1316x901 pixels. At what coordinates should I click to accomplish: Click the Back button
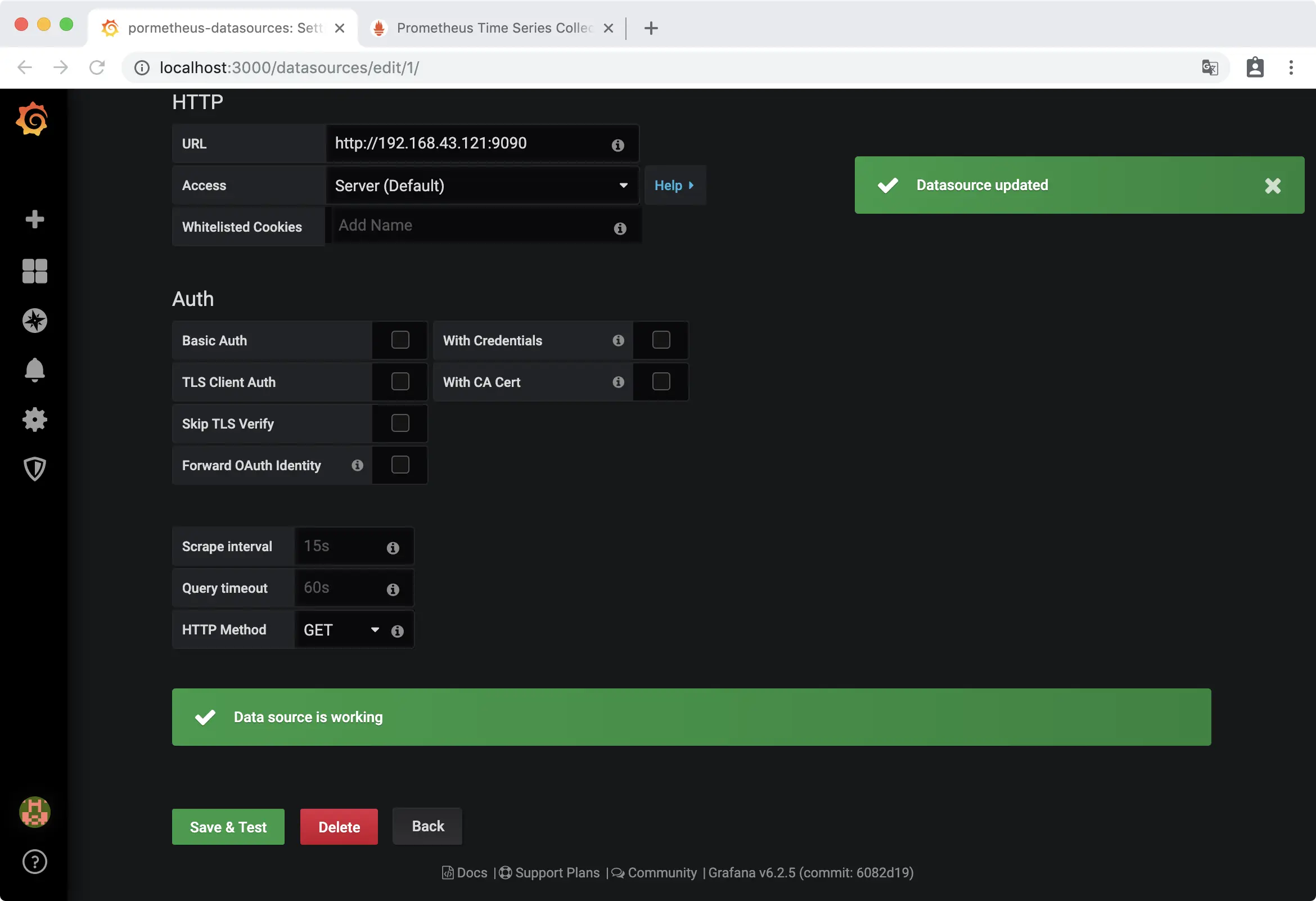coord(427,826)
